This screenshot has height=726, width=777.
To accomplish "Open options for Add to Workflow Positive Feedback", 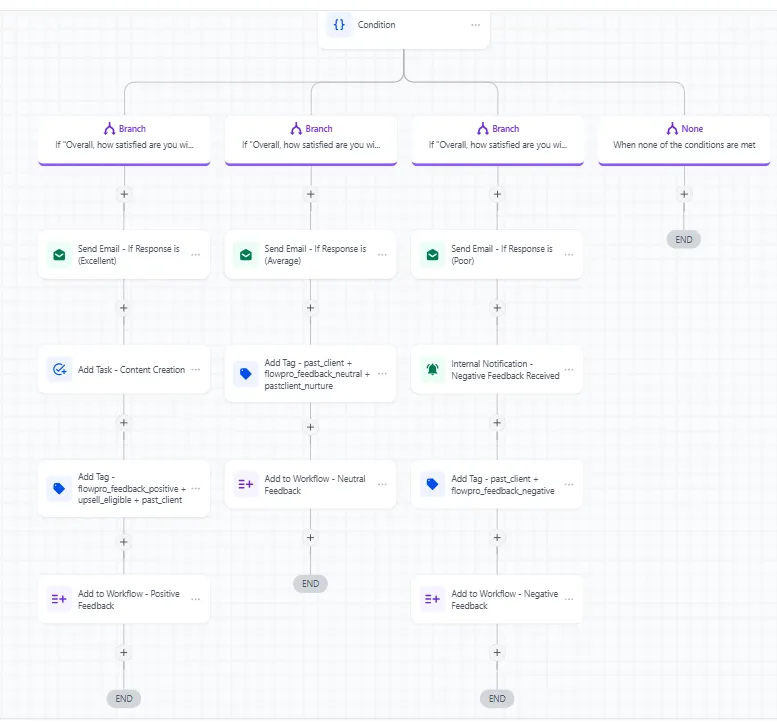I will (196, 599).
